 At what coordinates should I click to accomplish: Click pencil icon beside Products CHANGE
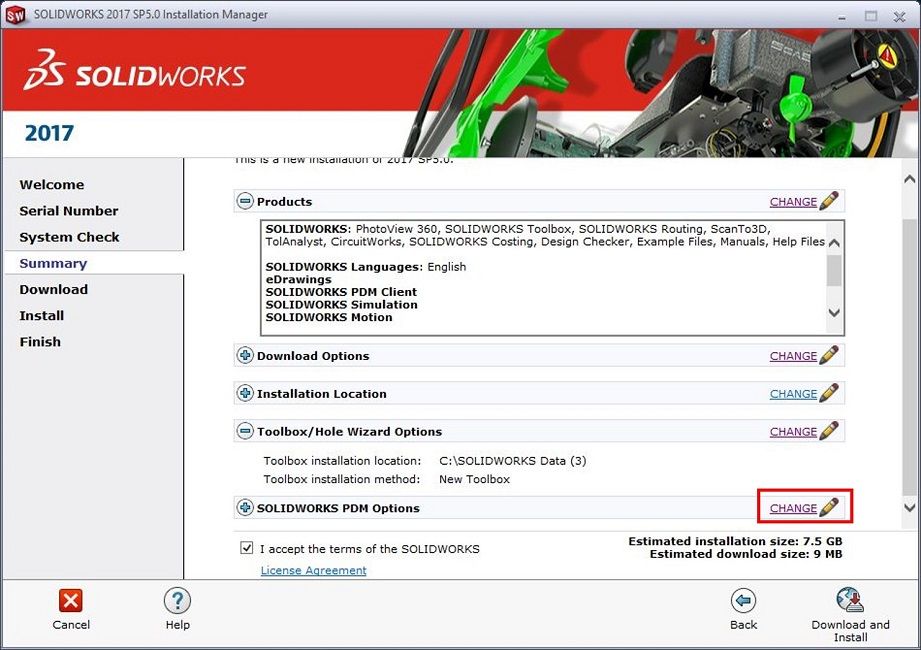coord(829,202)
